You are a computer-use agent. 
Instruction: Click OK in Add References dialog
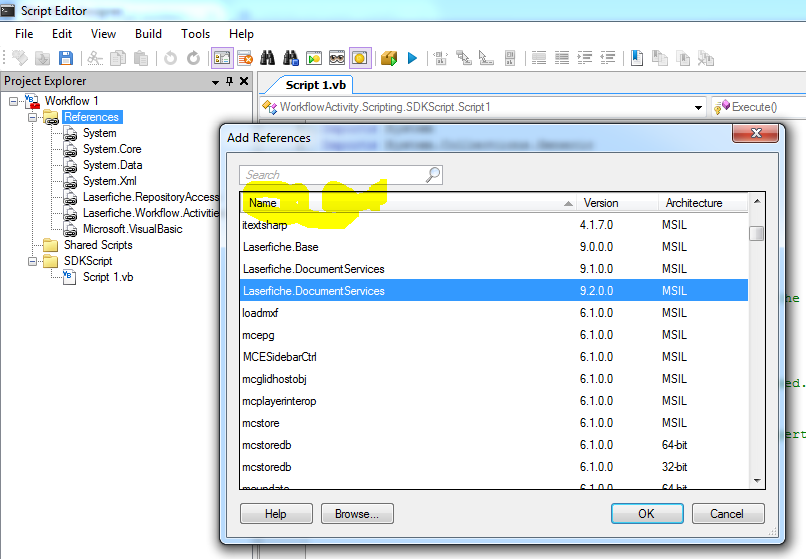coord(647,514)
